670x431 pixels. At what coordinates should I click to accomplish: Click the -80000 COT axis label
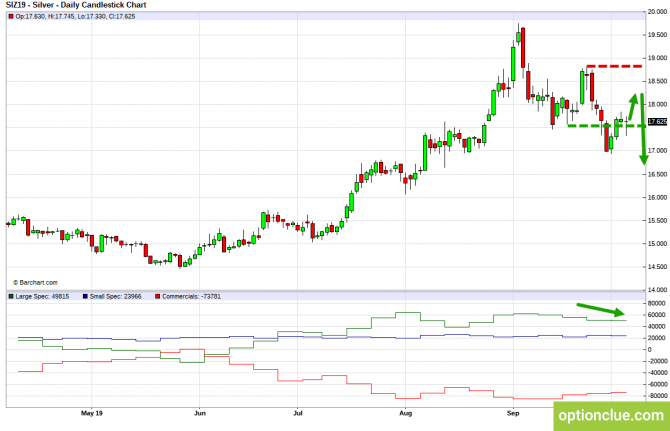657,396
